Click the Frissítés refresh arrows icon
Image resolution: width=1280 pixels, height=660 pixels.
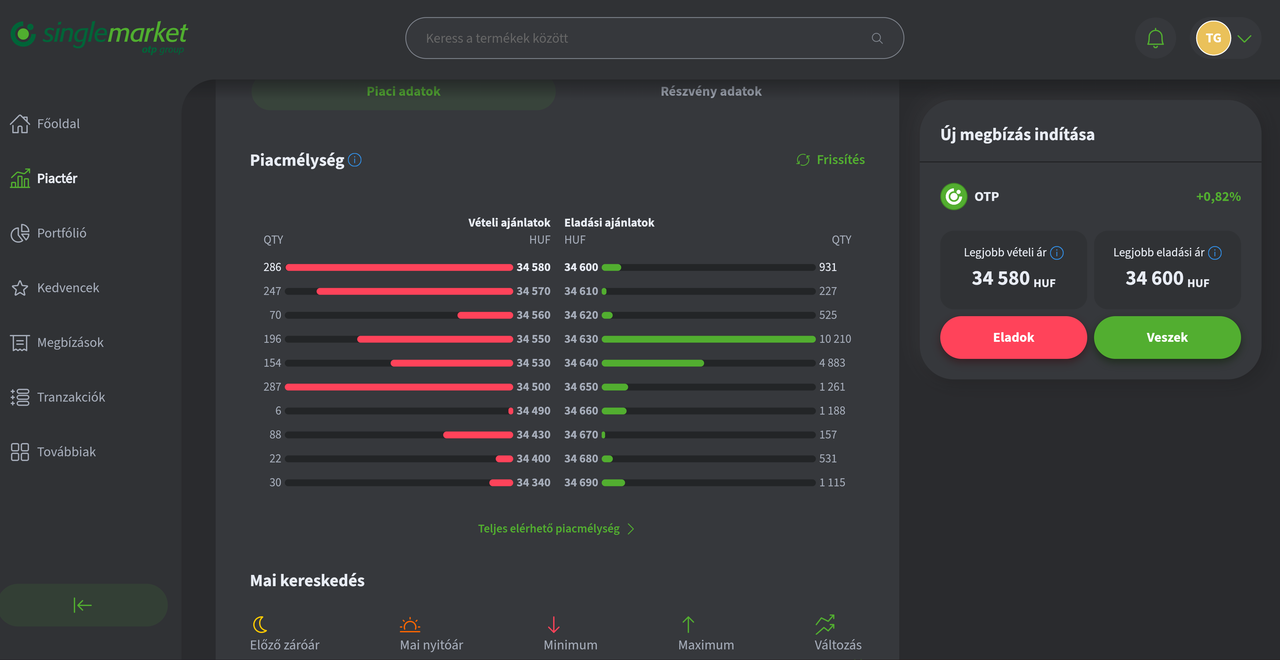click(x=803, y=160)
